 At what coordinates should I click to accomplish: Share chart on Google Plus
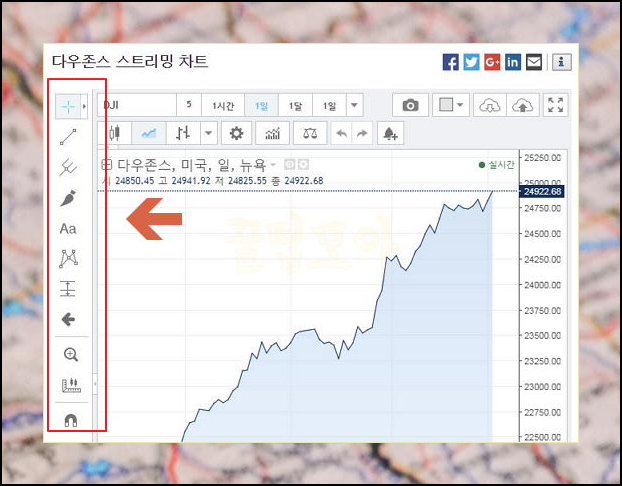pos(492,62)
